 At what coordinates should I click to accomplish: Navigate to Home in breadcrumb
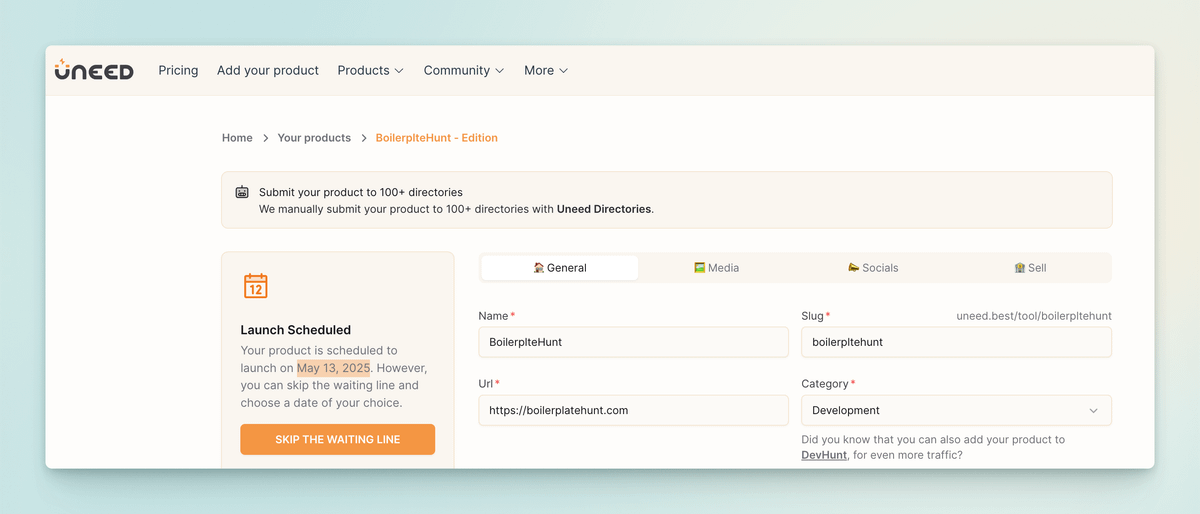[x=237, y=138]
